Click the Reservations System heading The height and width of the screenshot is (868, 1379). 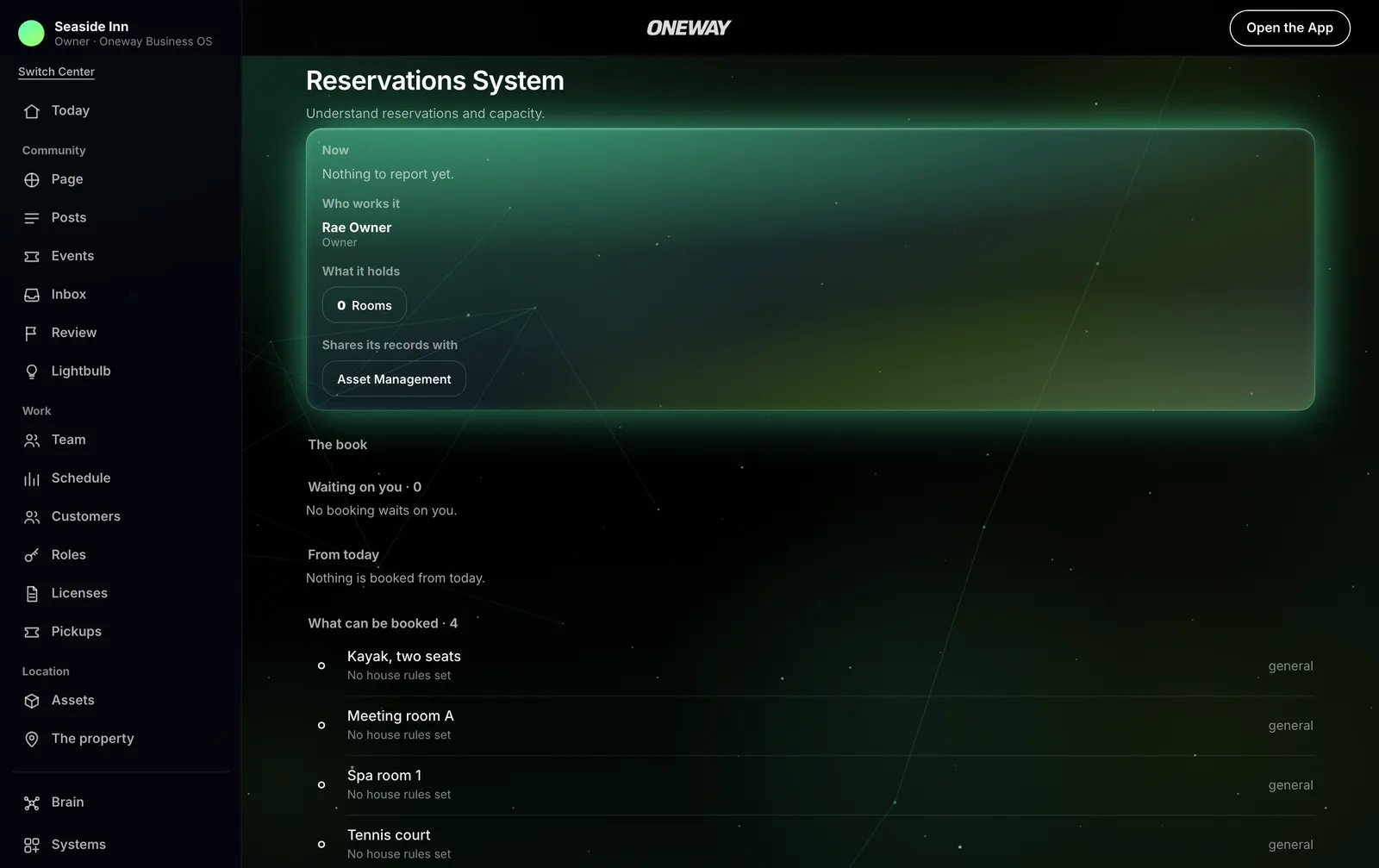pos(435,80)
